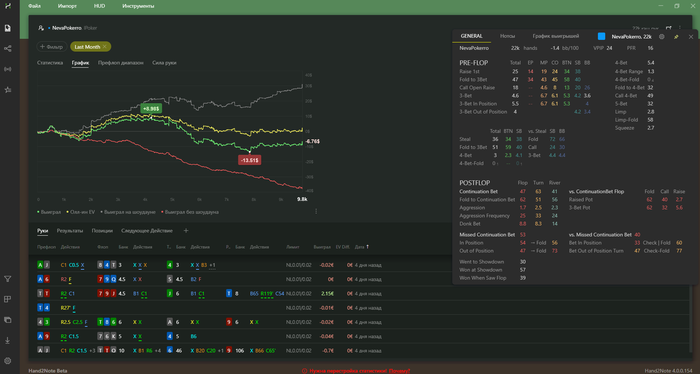Image resolution: width=700 pixels, height=374 pixels.
Task: Select the Результаты tab
Action: tap(70, 231)
